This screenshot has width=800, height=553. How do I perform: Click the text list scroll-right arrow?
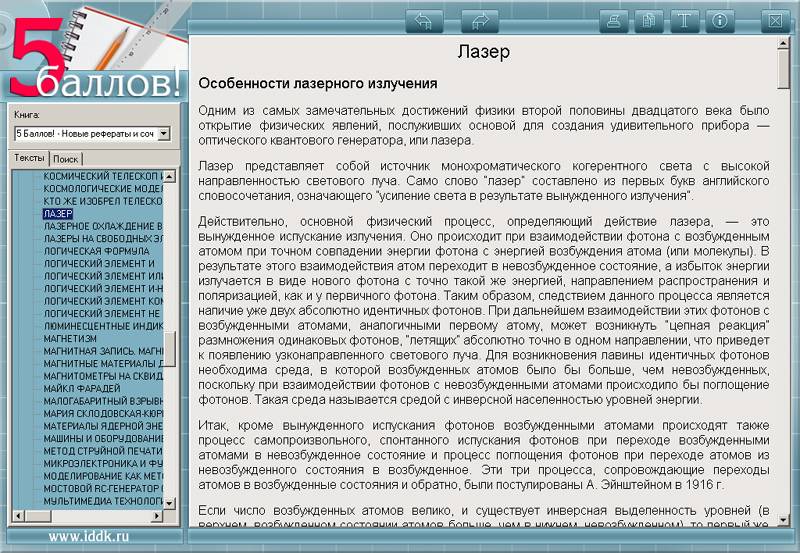coord(157,516)
